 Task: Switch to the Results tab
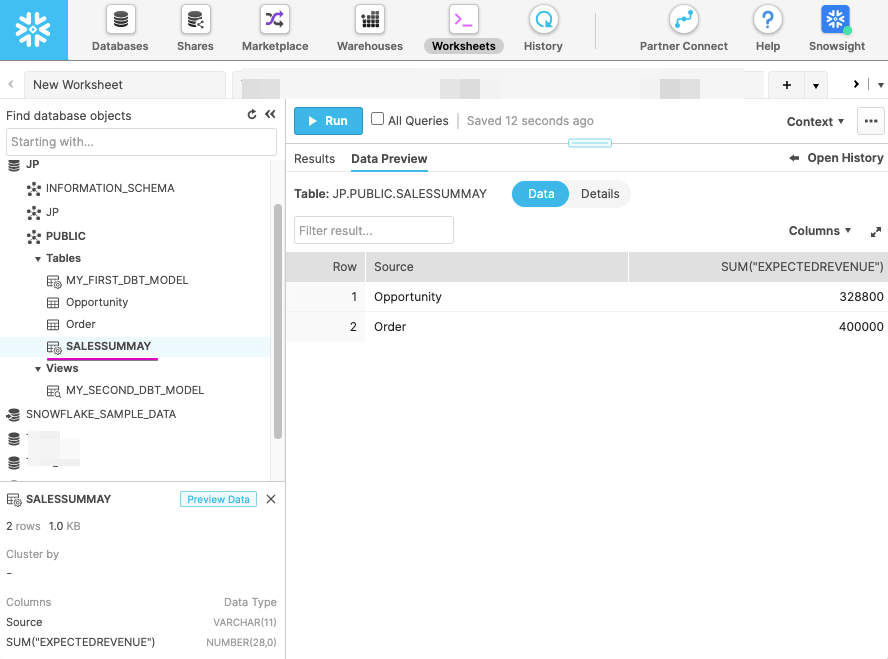[314, 159]
